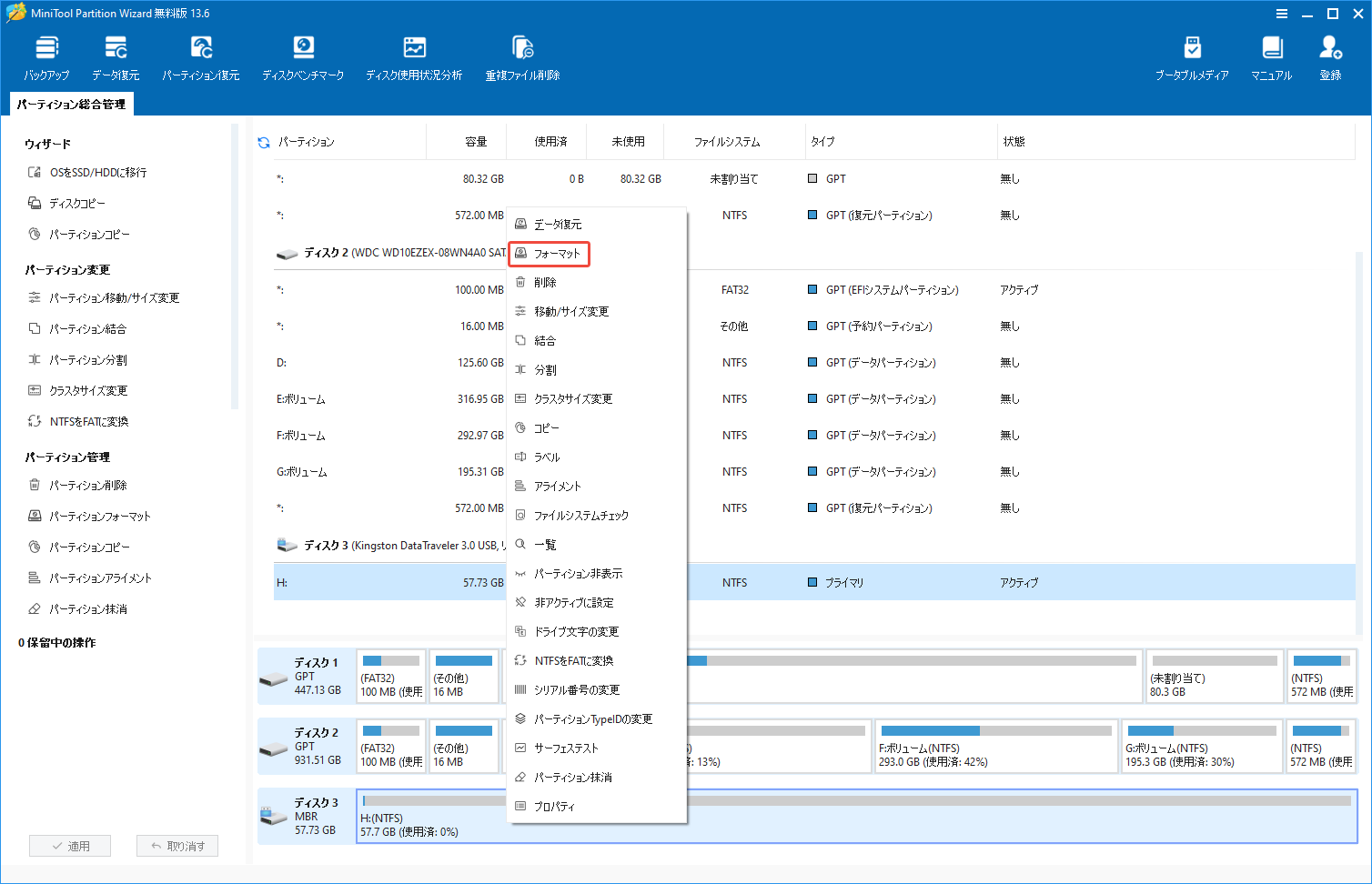Click the Register (登録) icon

tap(1329, 55)
